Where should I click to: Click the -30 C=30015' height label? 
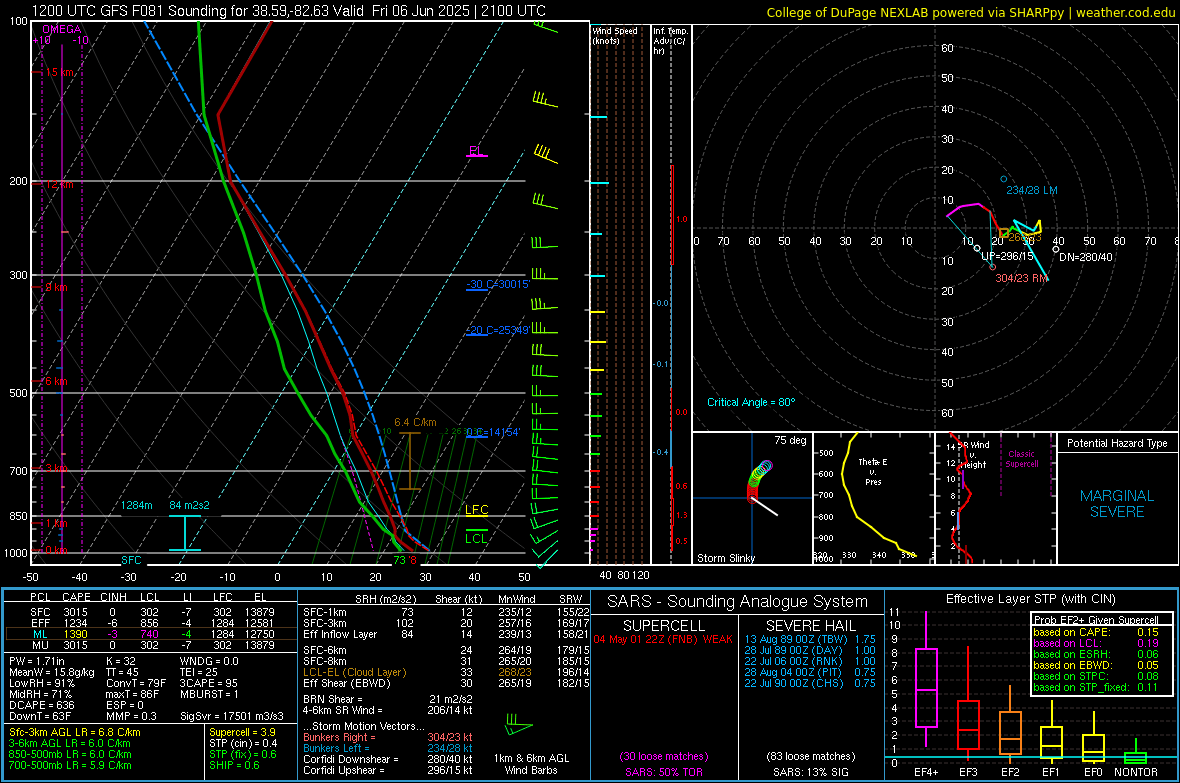click(x=498, y=284)
